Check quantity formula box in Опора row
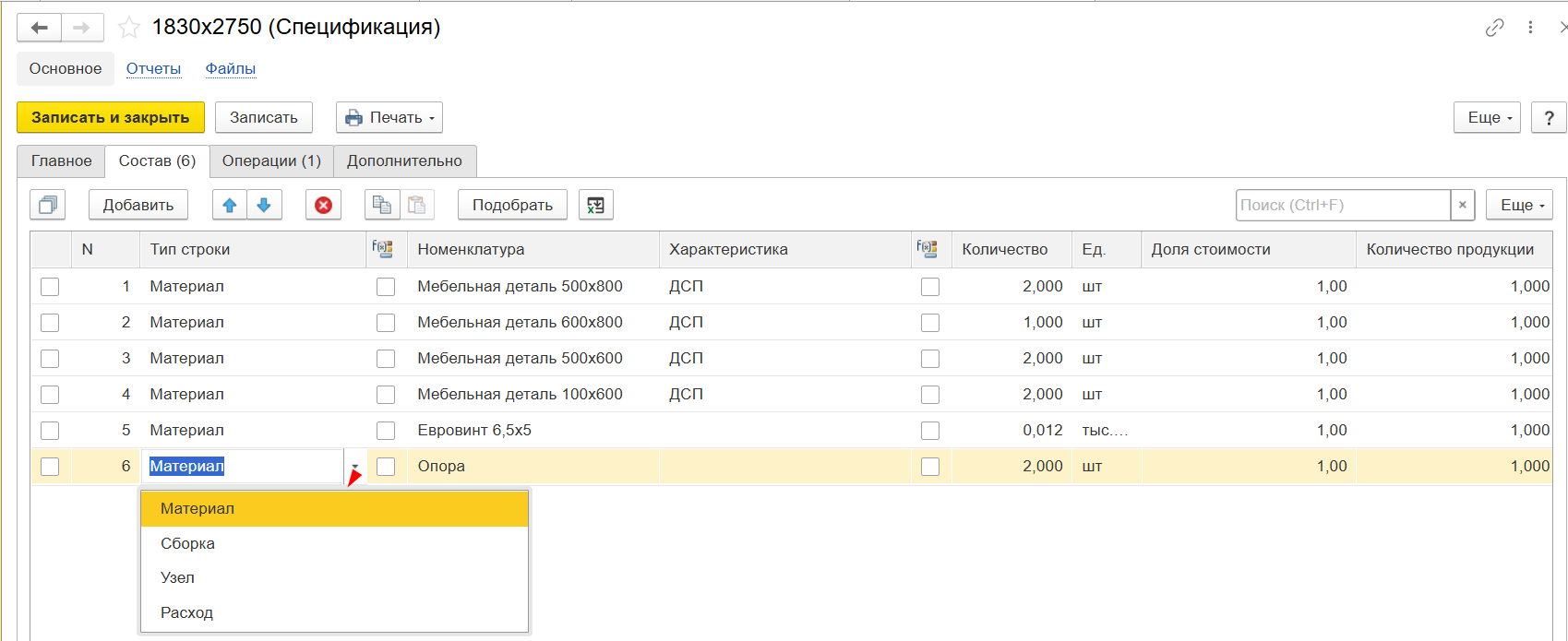This screenshot has height=641, width=1568. [930, 467]
